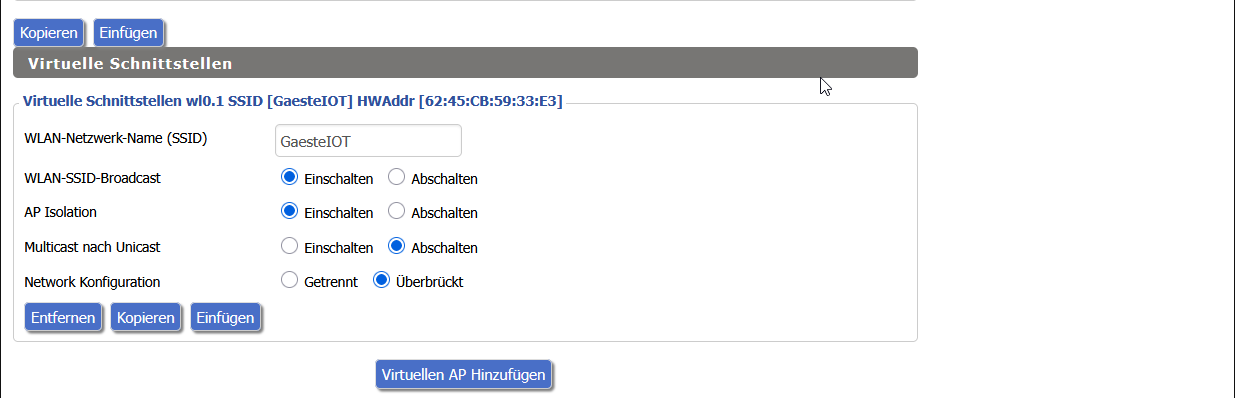
Task: Click Kopieren button beside Entfernen
Action: (x=146, y=318)
